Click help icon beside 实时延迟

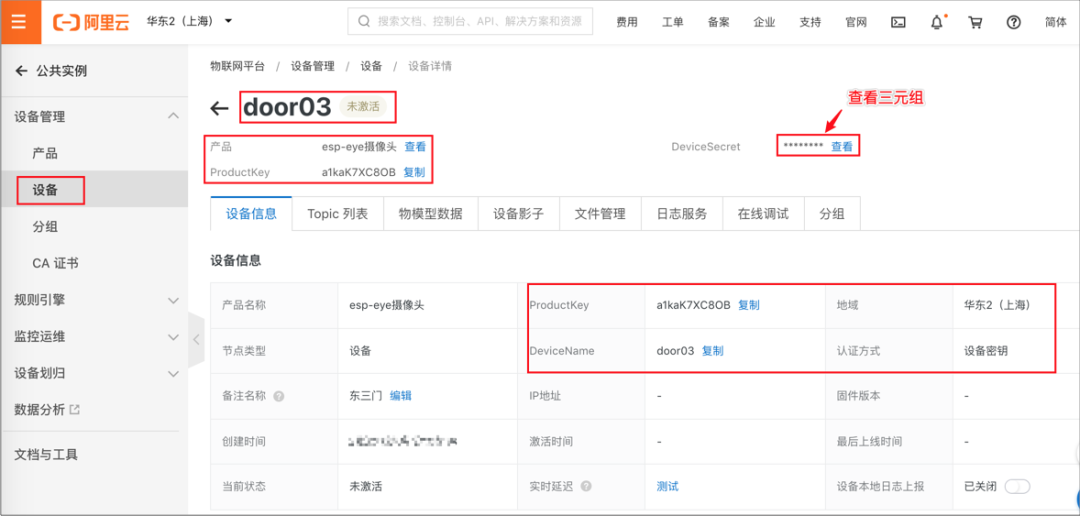[x=586, y=486]
